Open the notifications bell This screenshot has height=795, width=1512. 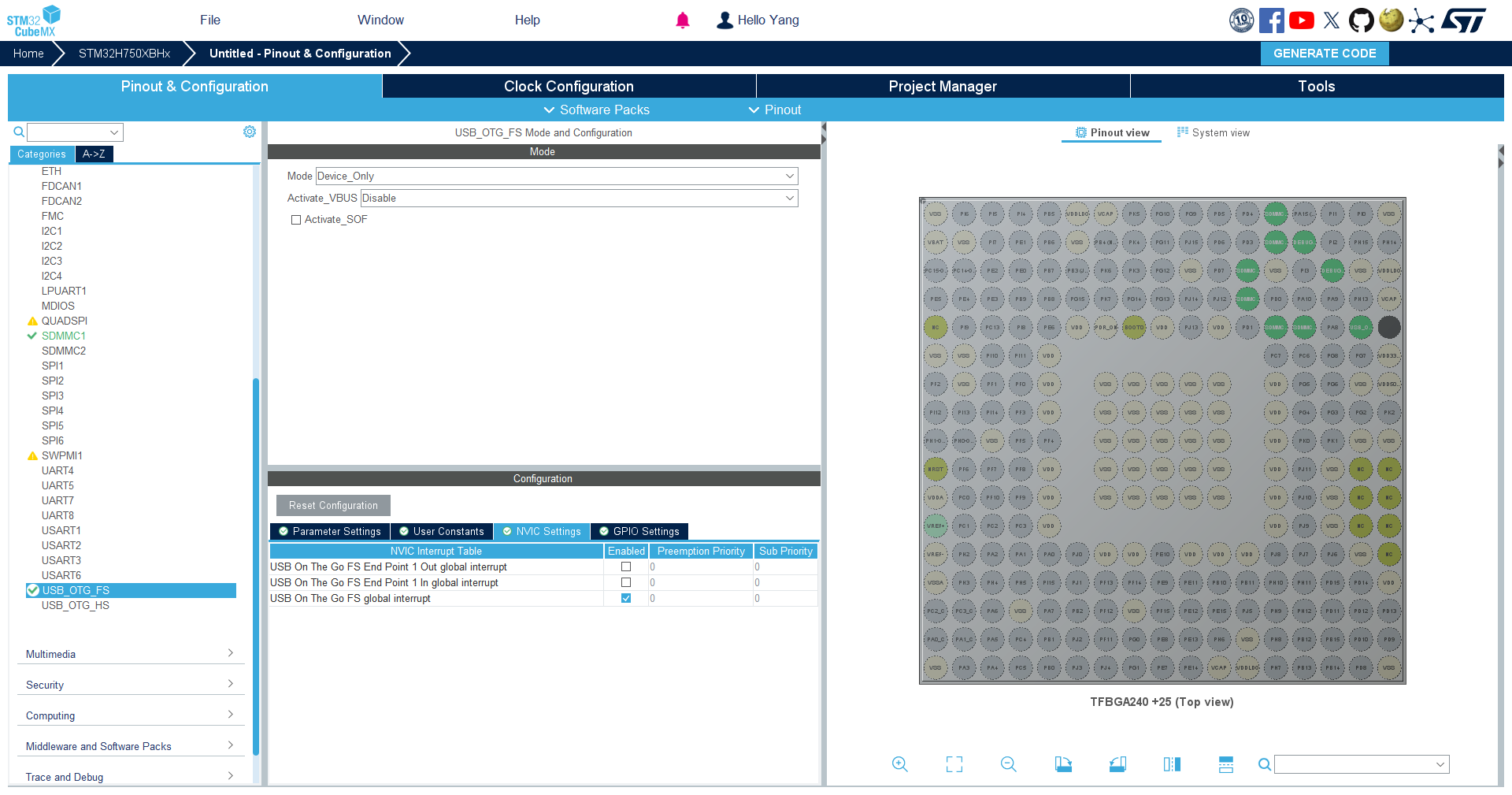[x=683, y=20]
